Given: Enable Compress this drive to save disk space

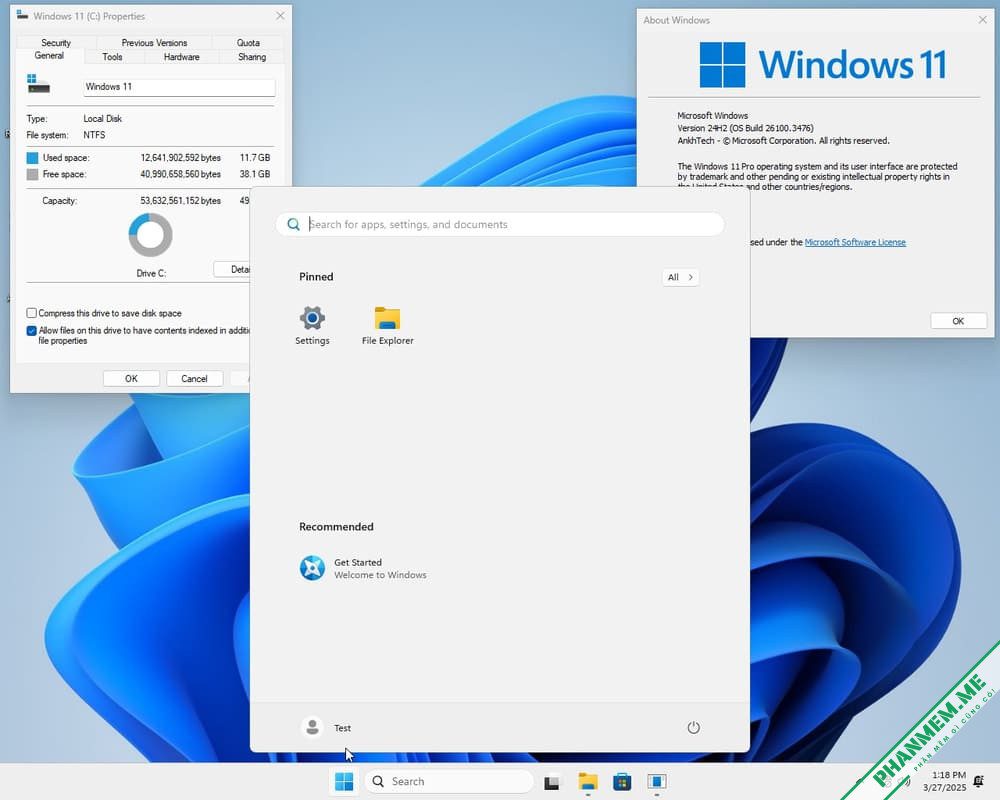Looking at the screenshot, I should [x=31, y=313].
